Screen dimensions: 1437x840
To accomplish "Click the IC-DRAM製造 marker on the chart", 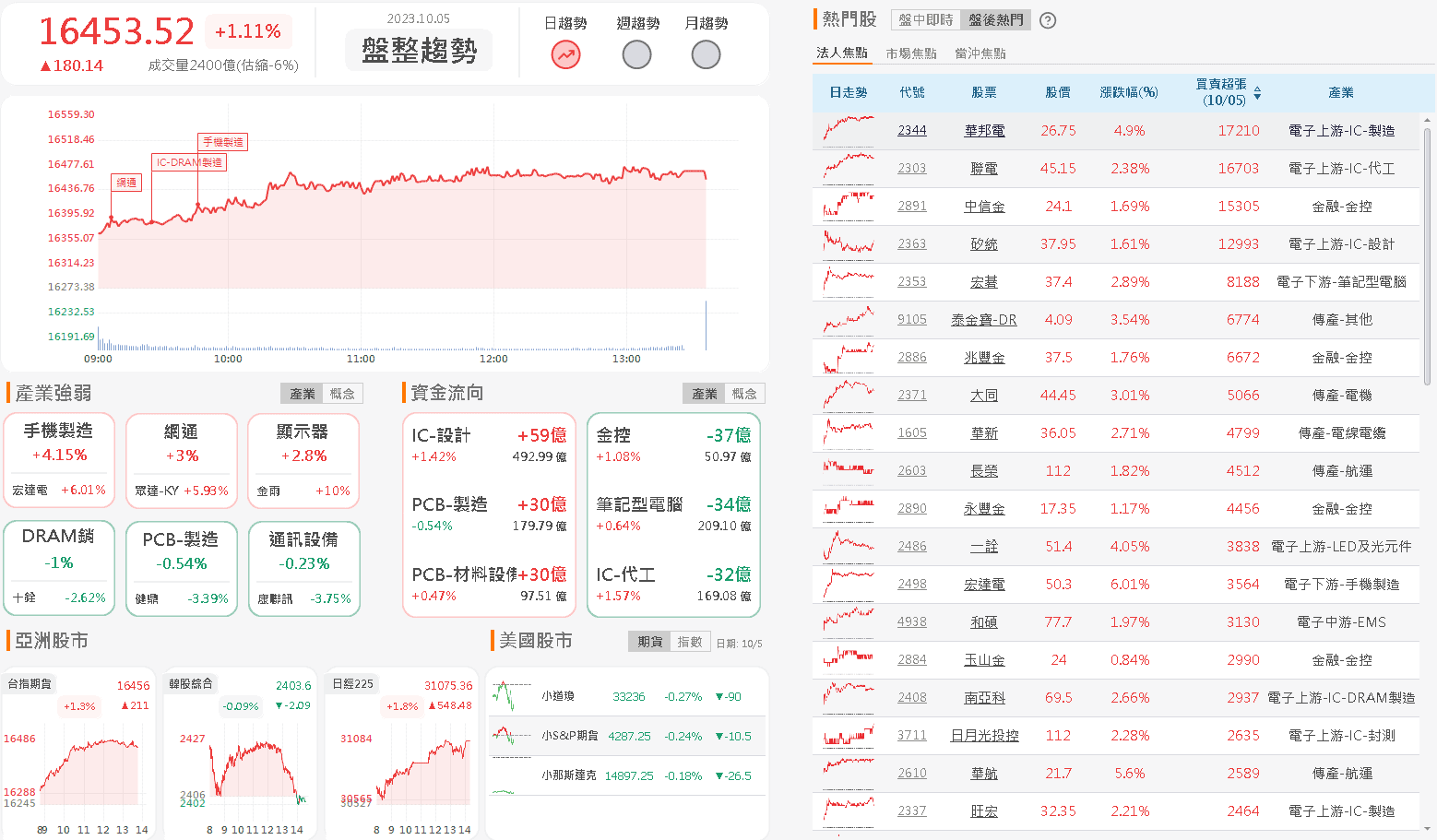I will pyautogui.click(x=189, y=162).
